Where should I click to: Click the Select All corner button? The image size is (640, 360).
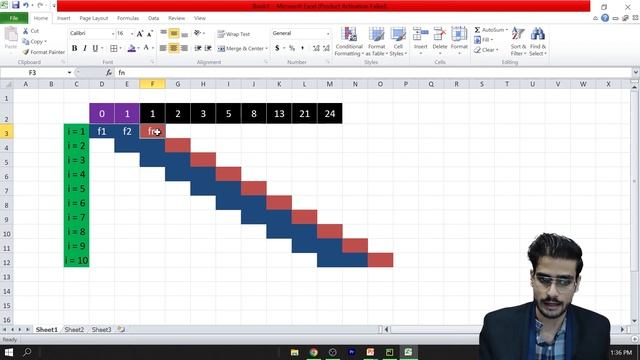(7, 84)
